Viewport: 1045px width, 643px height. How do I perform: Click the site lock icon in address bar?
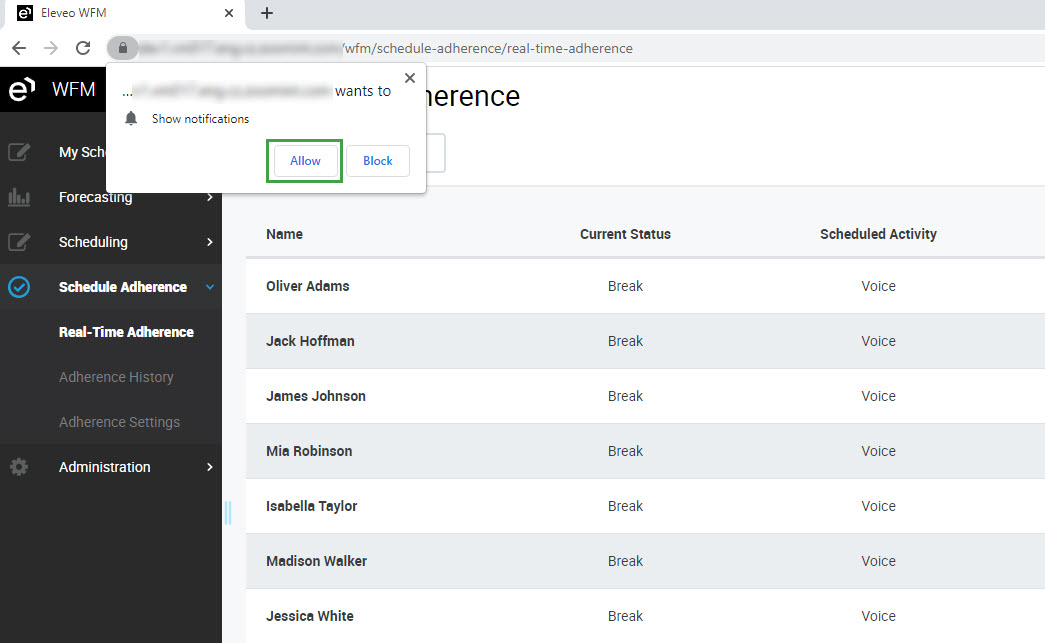121,48
